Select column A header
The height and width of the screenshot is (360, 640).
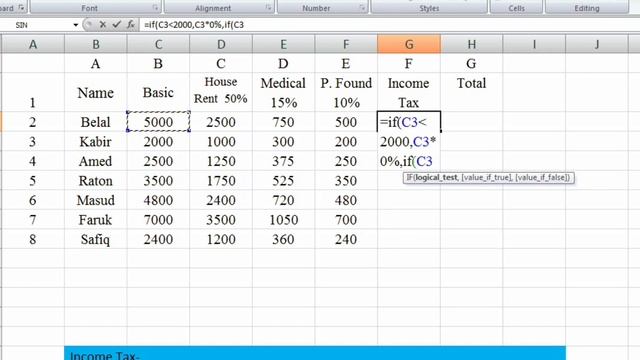tap(33, 44)
